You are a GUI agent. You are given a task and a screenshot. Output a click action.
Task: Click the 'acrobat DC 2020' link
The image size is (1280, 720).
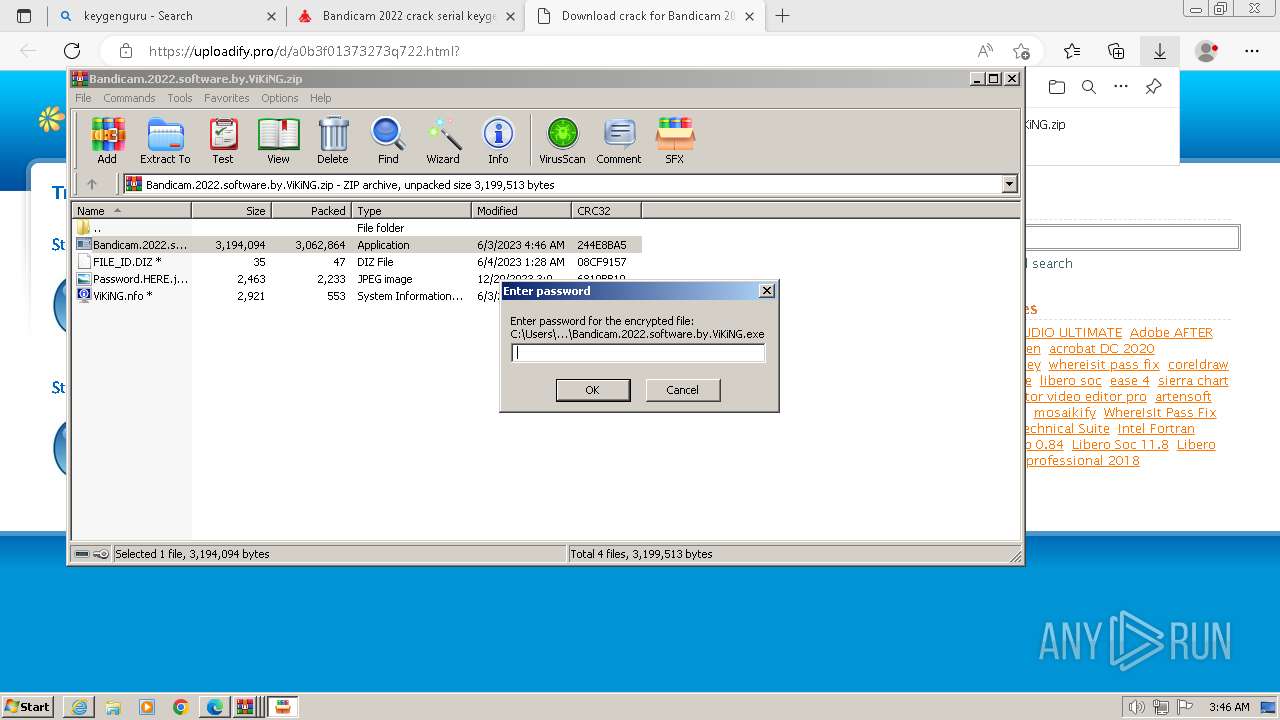point(1101,349)
